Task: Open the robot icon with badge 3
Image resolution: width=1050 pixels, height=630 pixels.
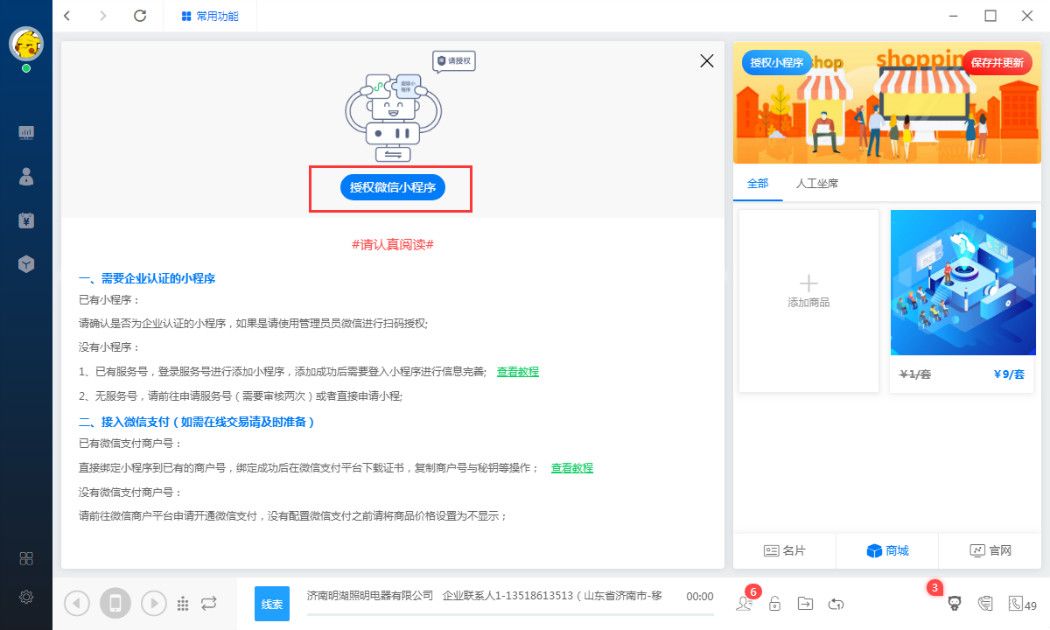Action: [954, 604]
